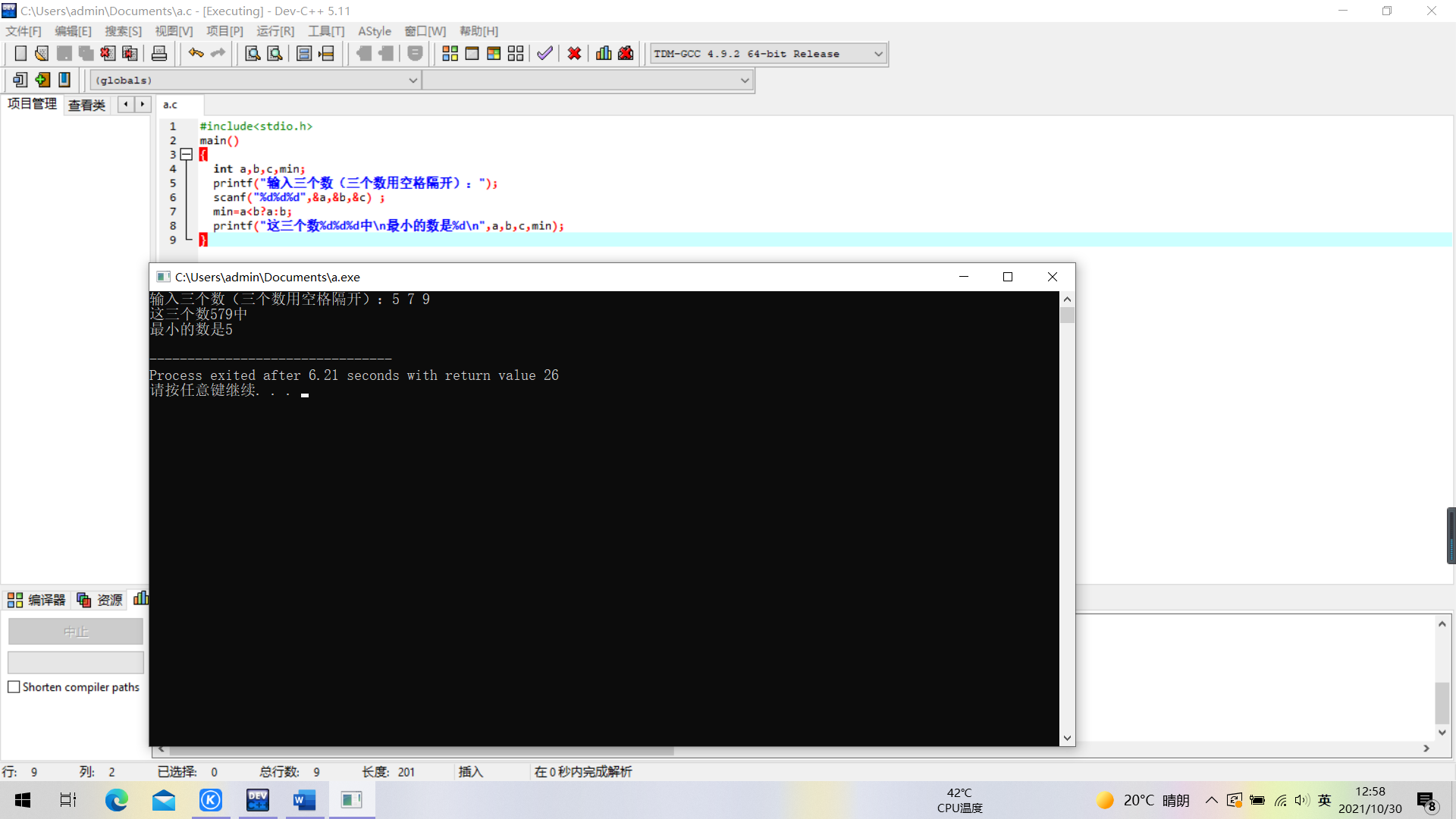Screen dimensions: 1456x819
Task: Click the Insert green plus icon
Action: click(x=42, y=80)
